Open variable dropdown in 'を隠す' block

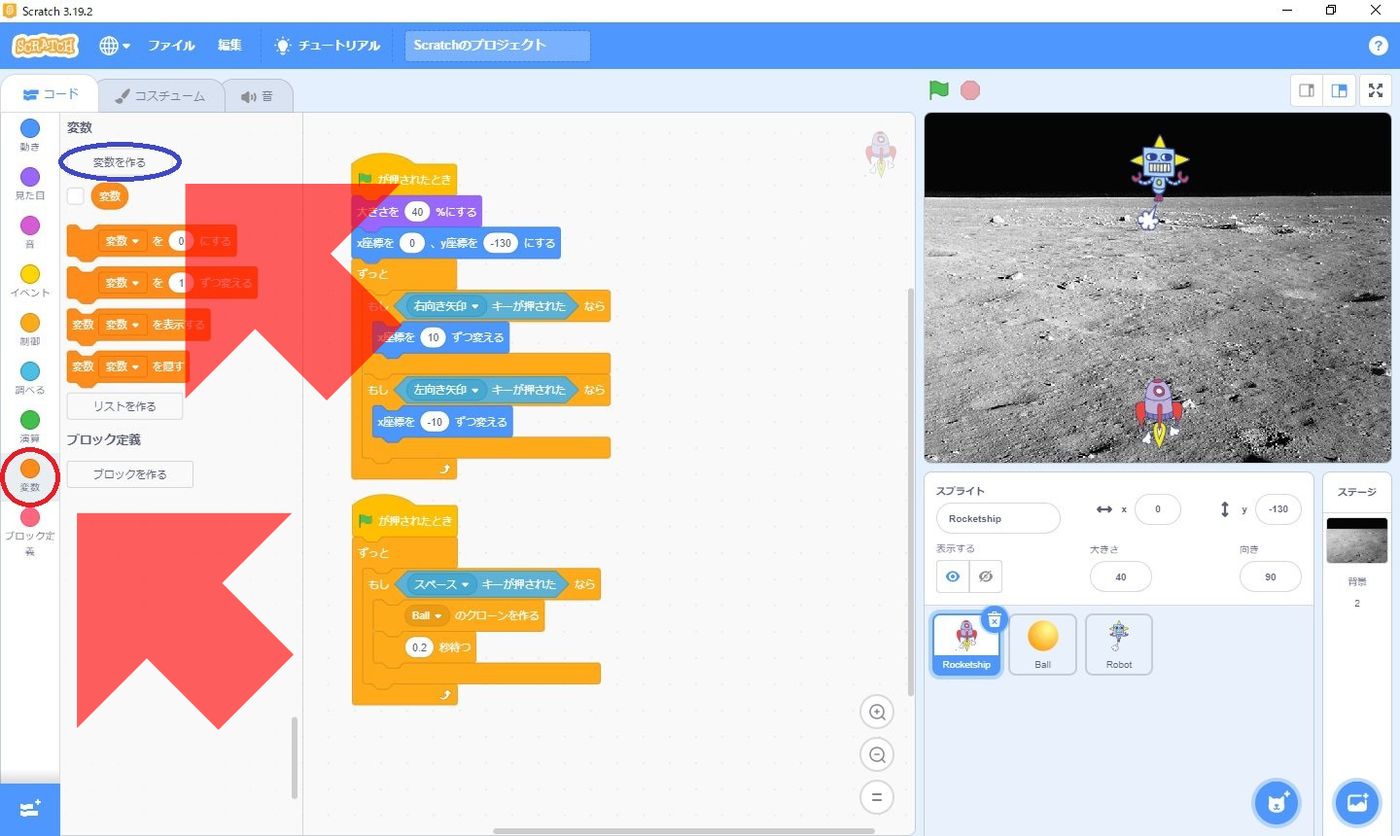click(x=123, y=366)
